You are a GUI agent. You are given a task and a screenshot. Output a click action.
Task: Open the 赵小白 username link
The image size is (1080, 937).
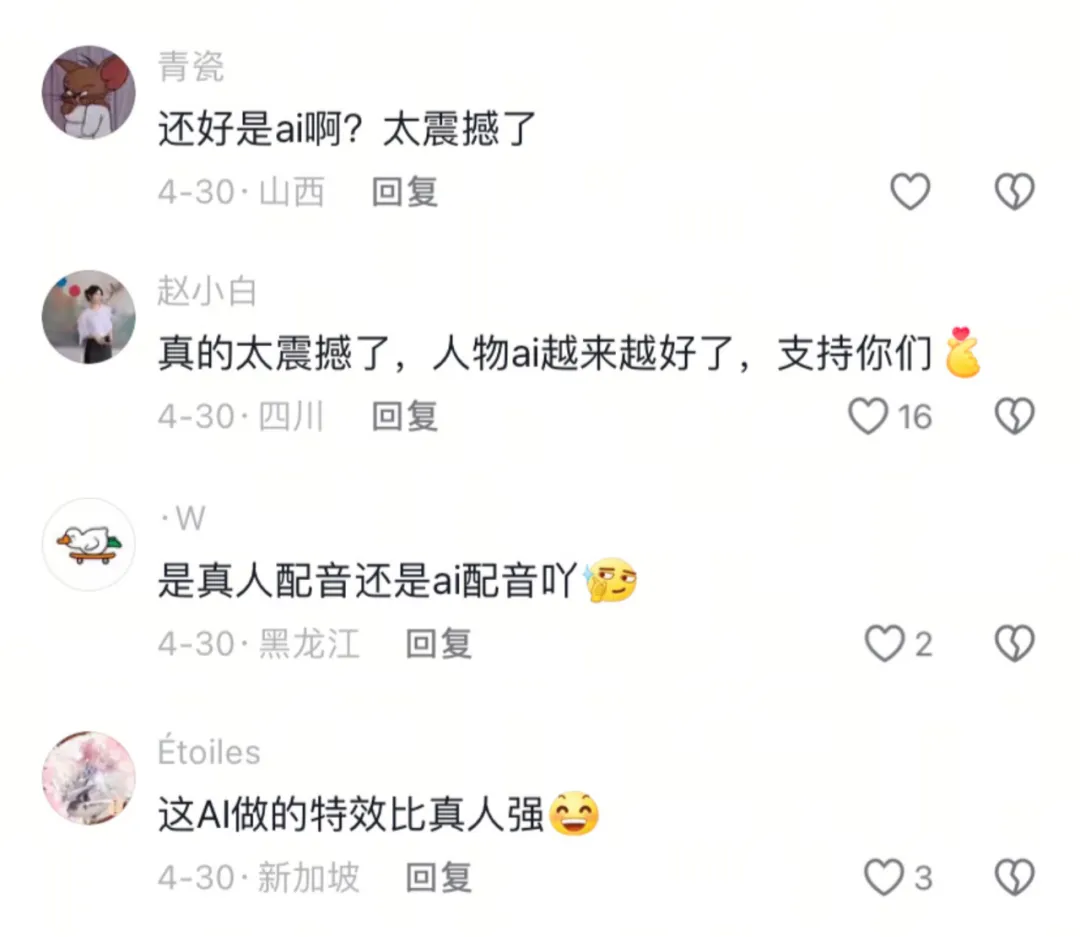pyautogui.click(x=207, y=291)
